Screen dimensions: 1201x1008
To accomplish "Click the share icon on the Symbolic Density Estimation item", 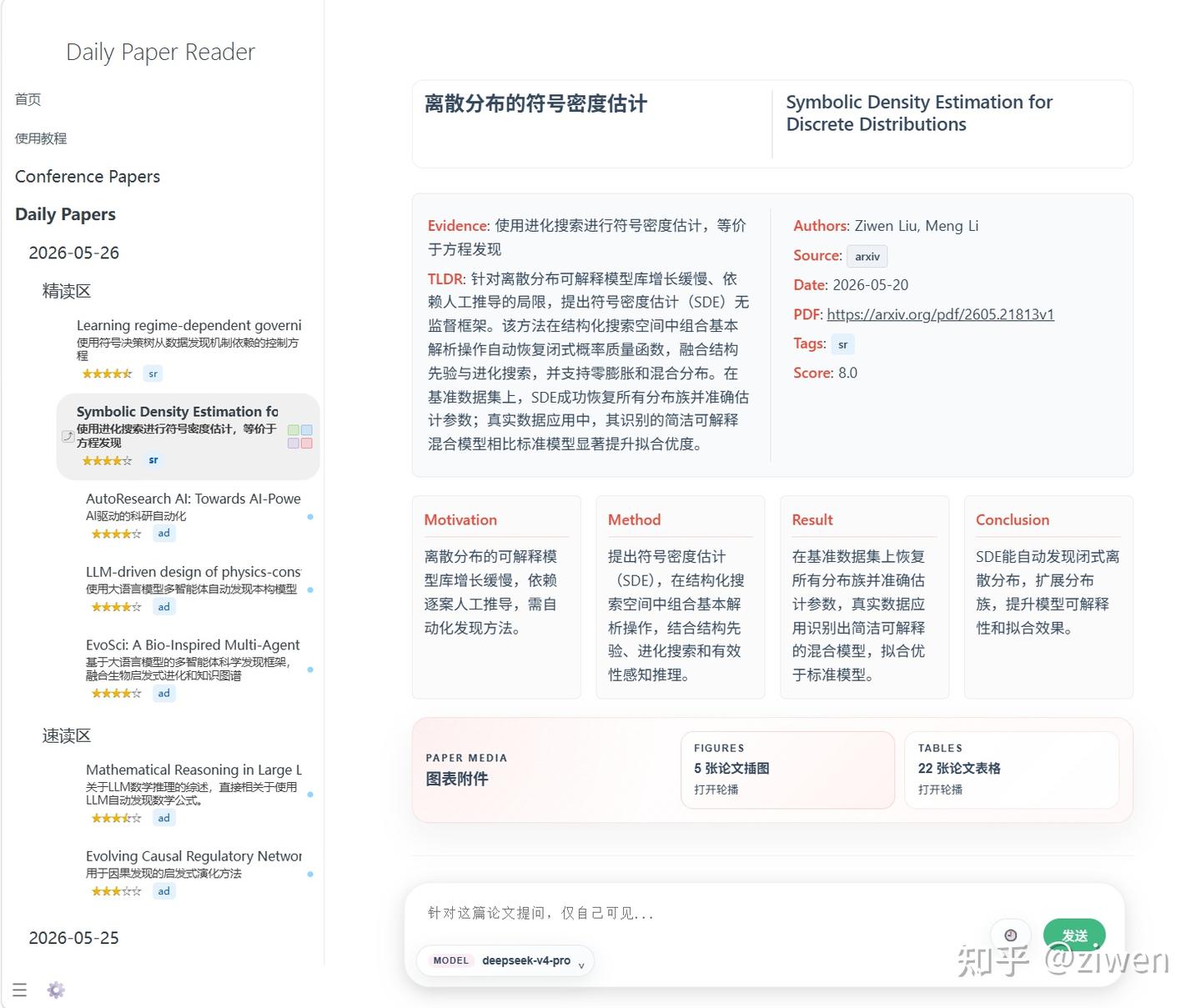I will [68, 435].
